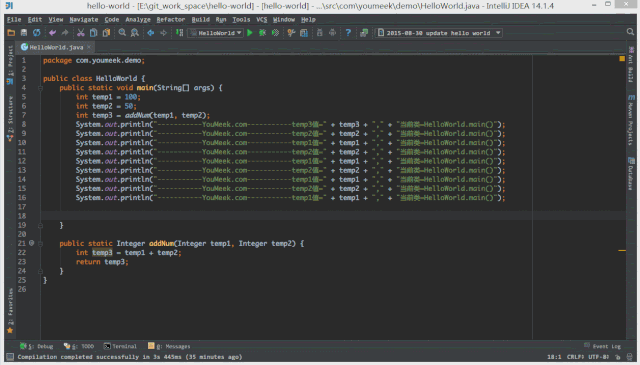Open Maven Projects side panel
This screenshot has width=640, height=365.
(631, 120)
